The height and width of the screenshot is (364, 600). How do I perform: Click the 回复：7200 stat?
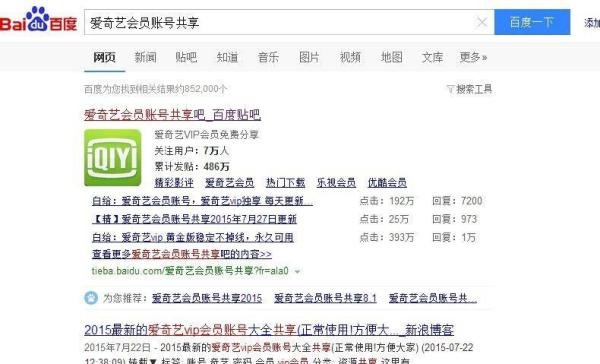click(457, 201)
